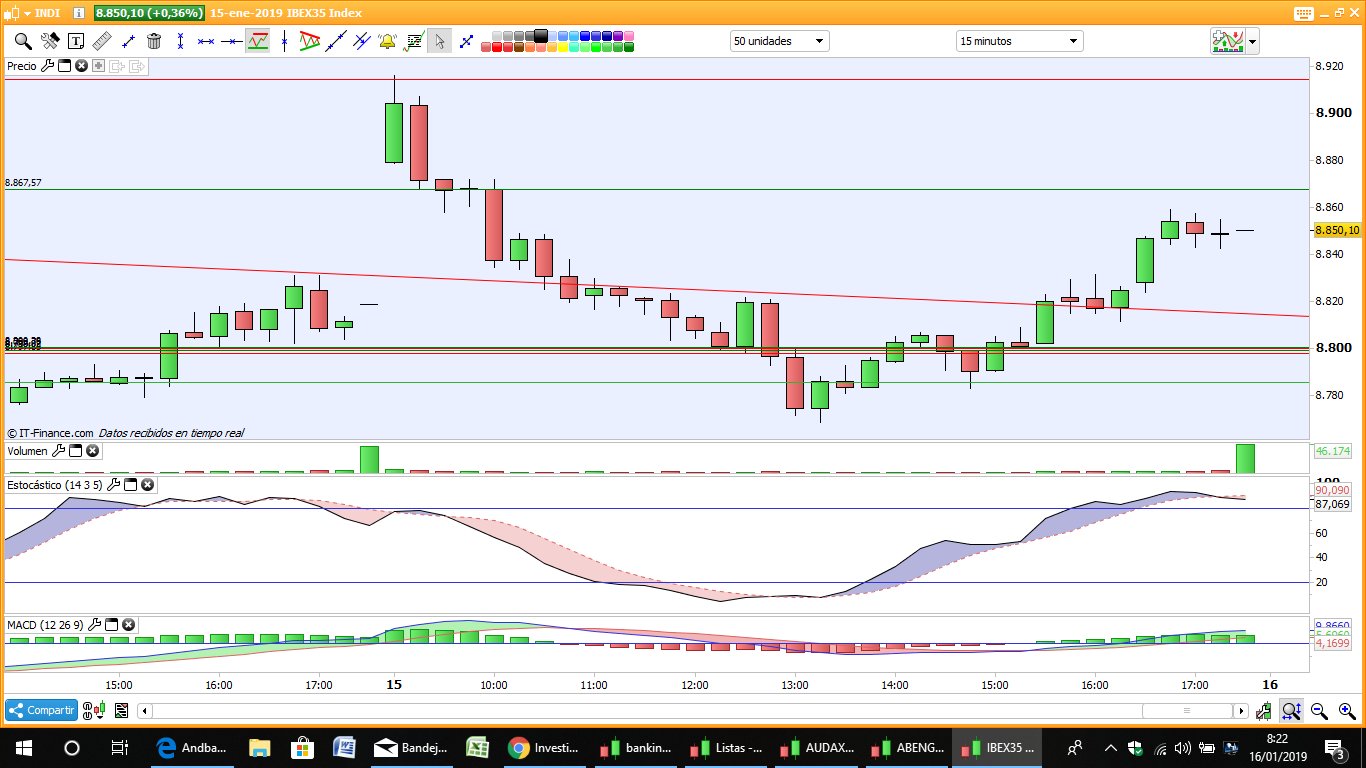Select the ruler measurement tool
Image resolution: width=1366 pixels, height=768 pixels.
(x=101, y=41)
